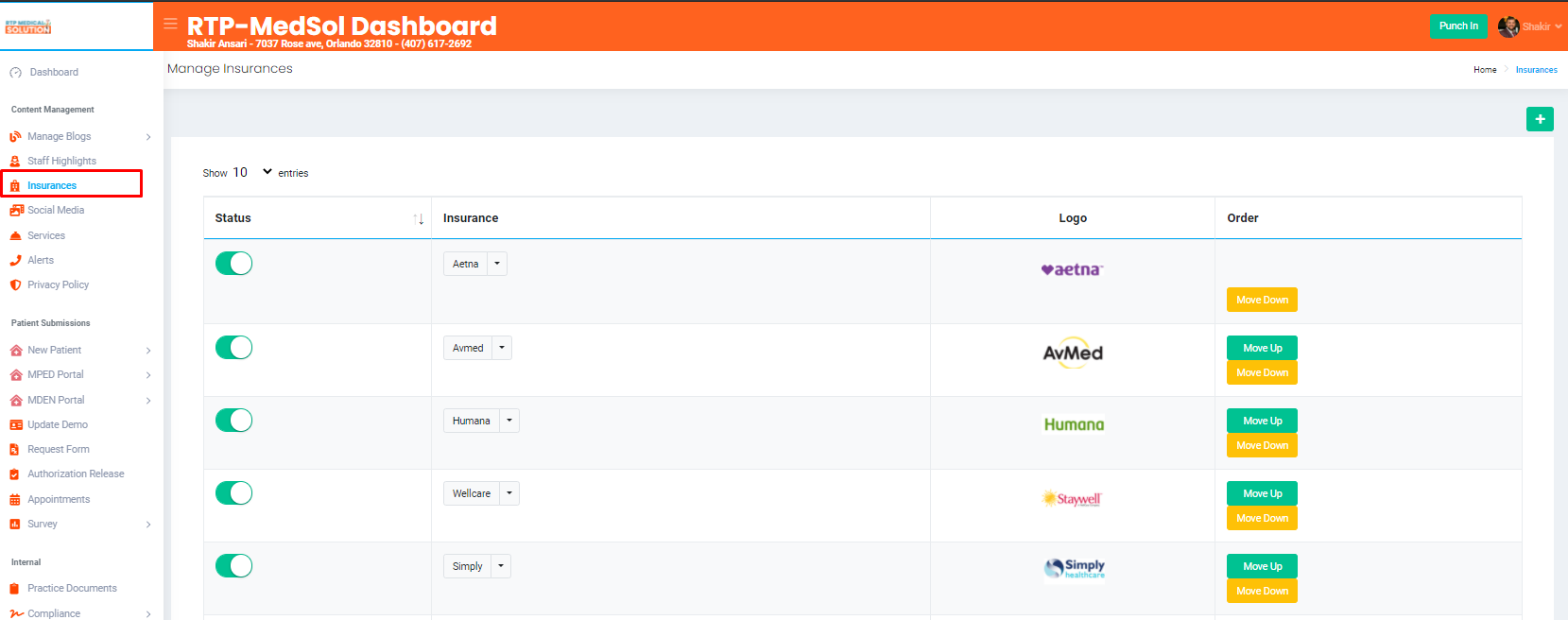1568x620 pixels.
Task: Click the Alerts phone icon
Action: (x=15, y=261)
